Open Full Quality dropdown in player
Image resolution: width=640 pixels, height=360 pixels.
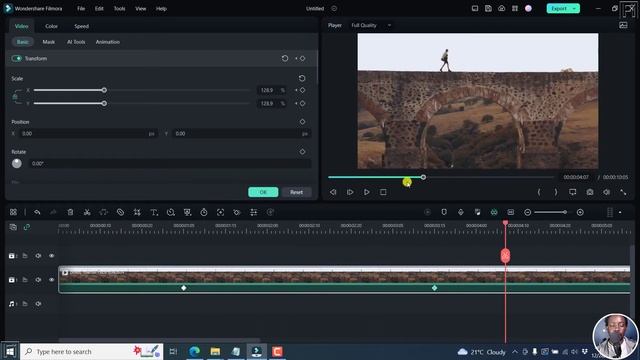(x=371, y=25)
